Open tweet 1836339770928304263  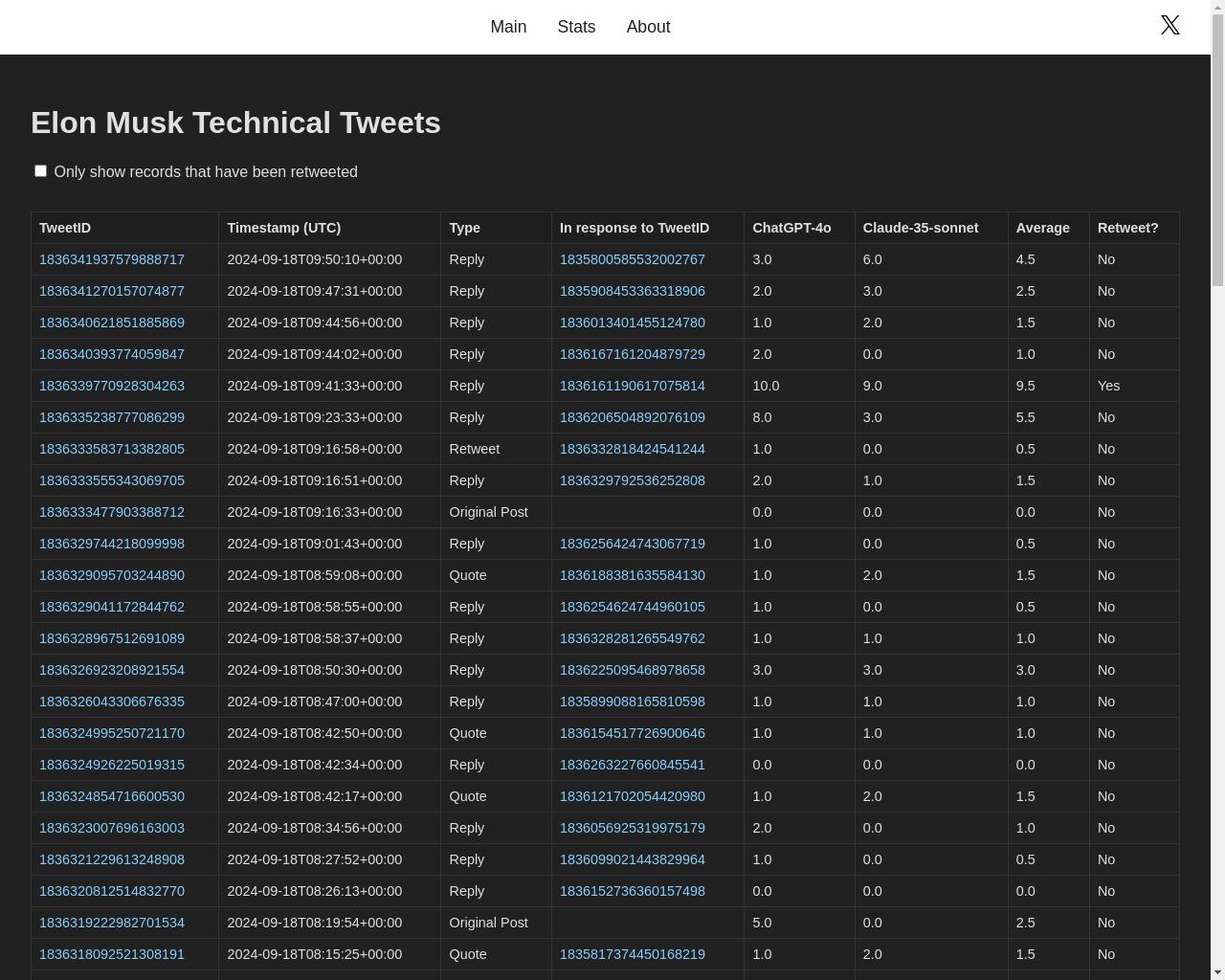click(x=112, y=386)
